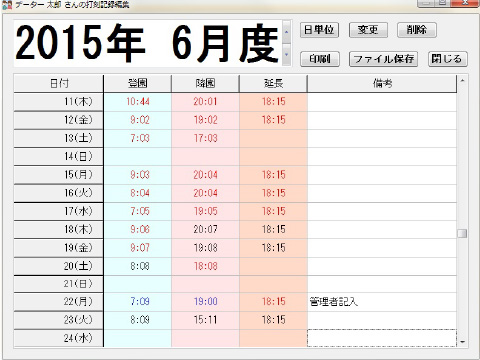This screenshot has height=360, width=480.
Task: Click 延長 cell 18:15 on 23(火)
Action: pyautogui.click(x=273, y=320)
